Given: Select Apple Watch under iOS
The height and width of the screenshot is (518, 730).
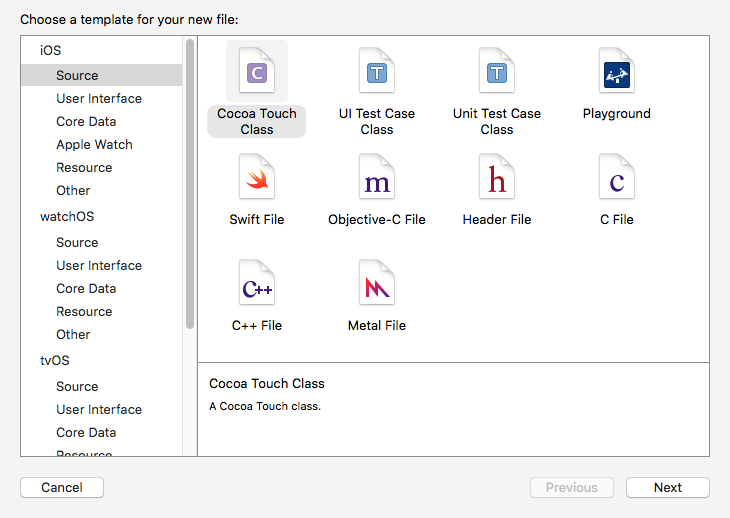Looking at the screenshot, I should pos(94,144).
